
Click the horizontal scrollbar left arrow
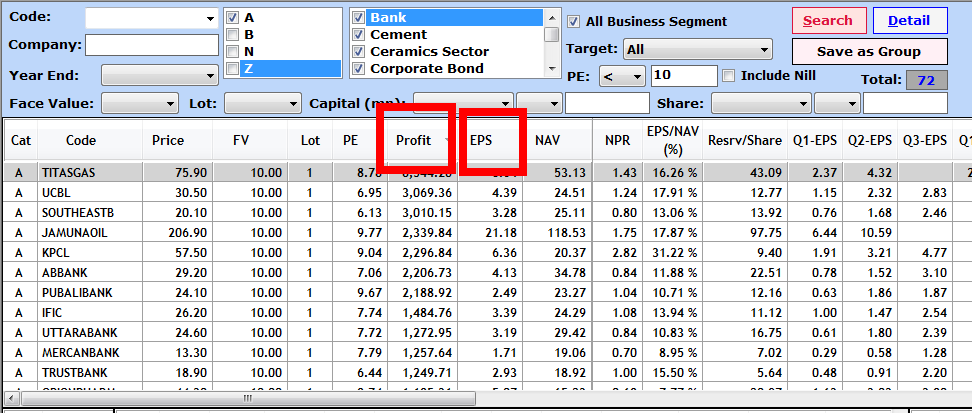11,398
